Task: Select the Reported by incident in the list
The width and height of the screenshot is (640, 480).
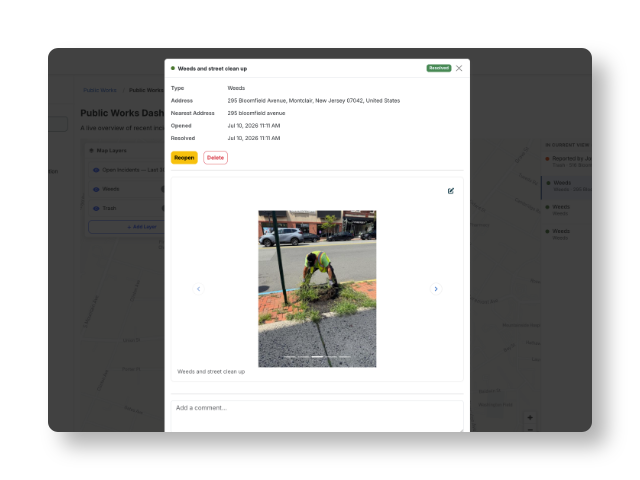Action: (569, 162)
